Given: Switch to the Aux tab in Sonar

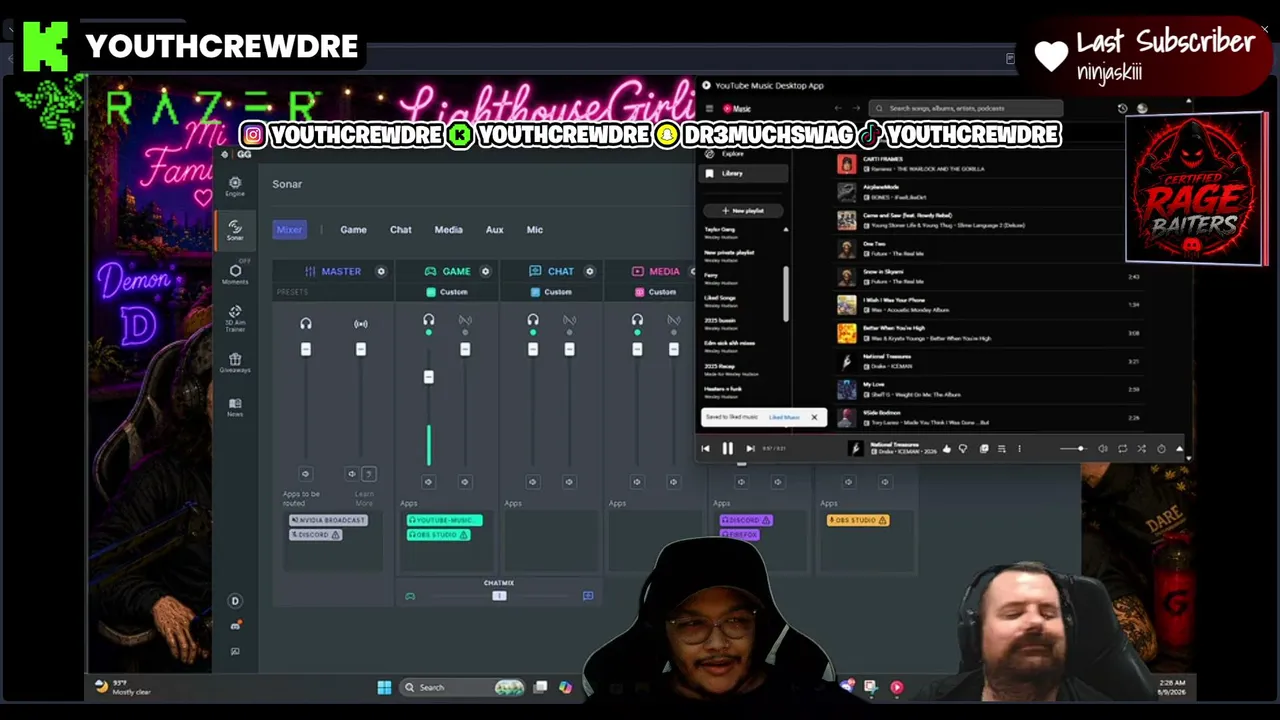Looking at the screenshot, I should coord(494,230).
